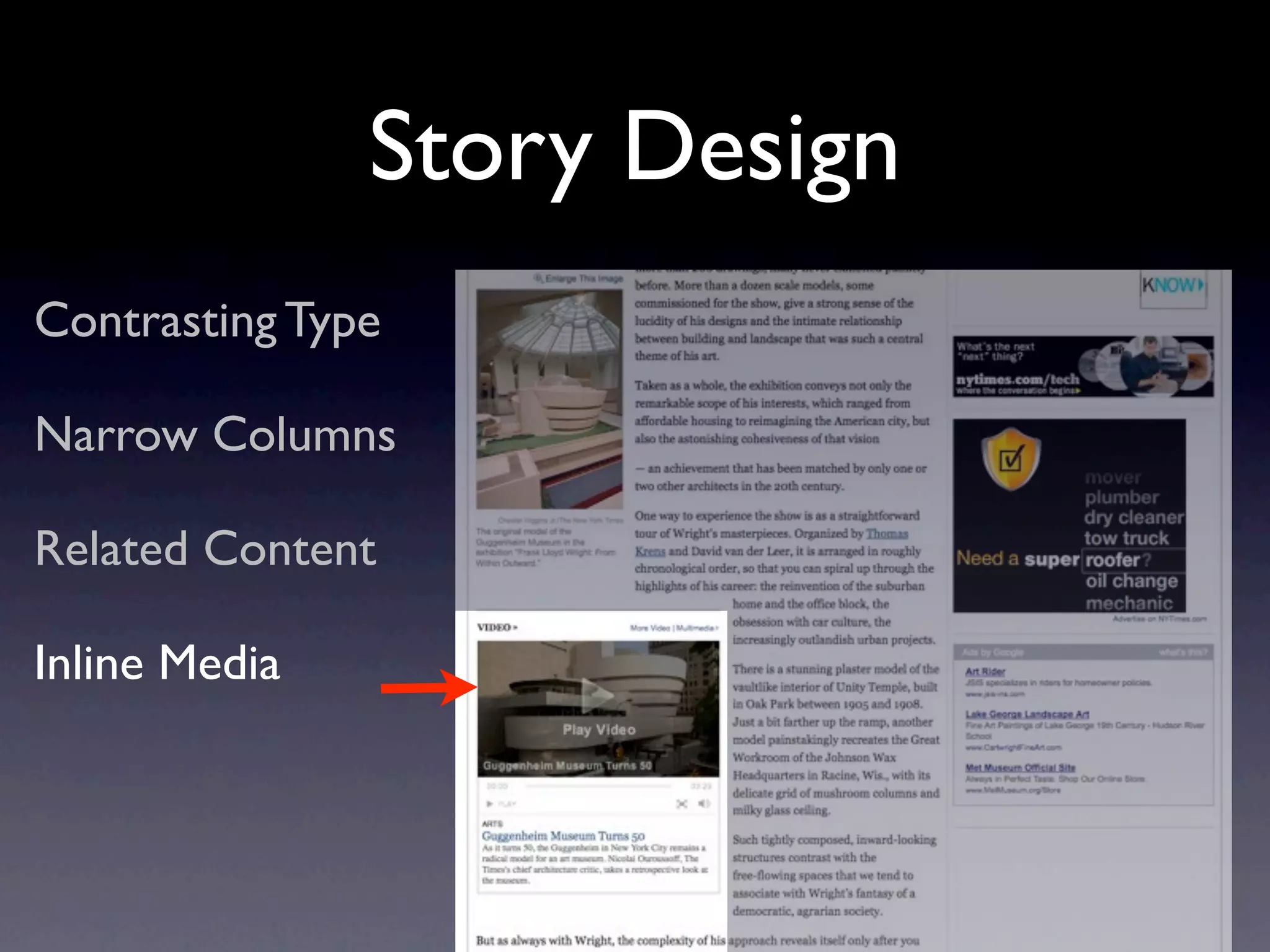Screen dimensions: 1270x952
Task: Click the 'Narrow Columns' bullet text
Action: pyautogui.click(x=215, y=434)
